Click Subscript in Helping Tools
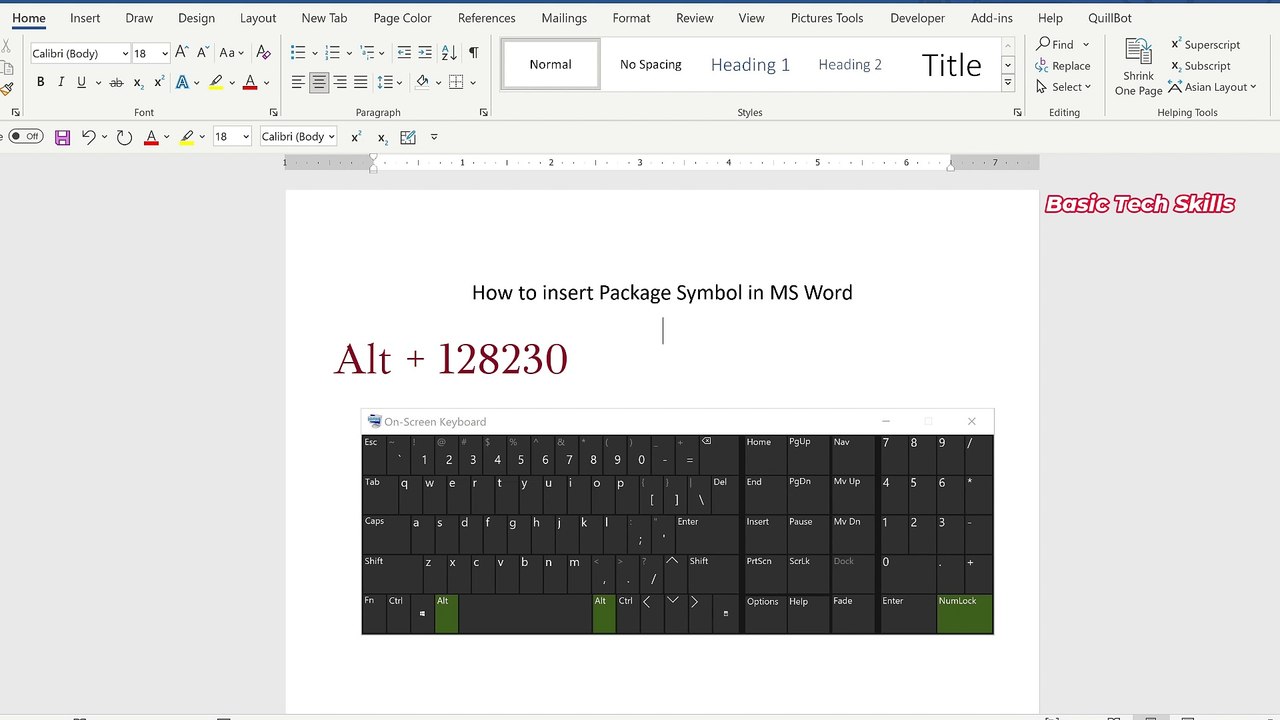 1200,66
